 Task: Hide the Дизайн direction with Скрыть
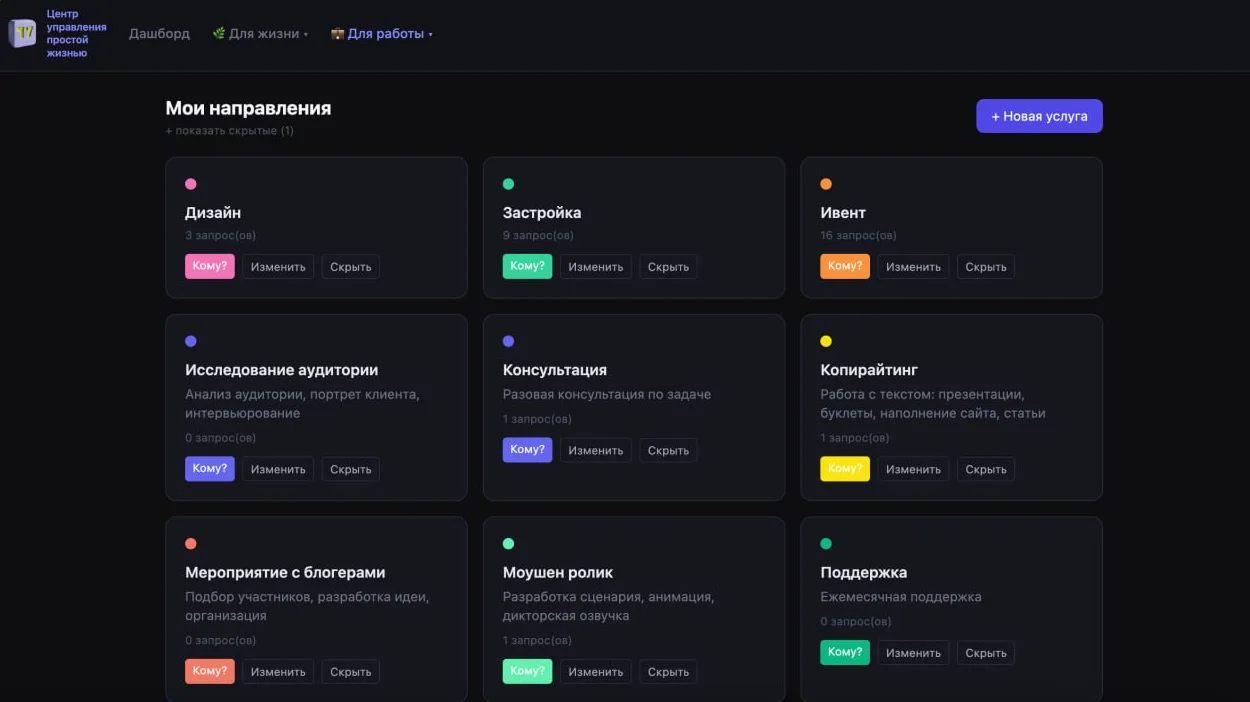[351, 267]
